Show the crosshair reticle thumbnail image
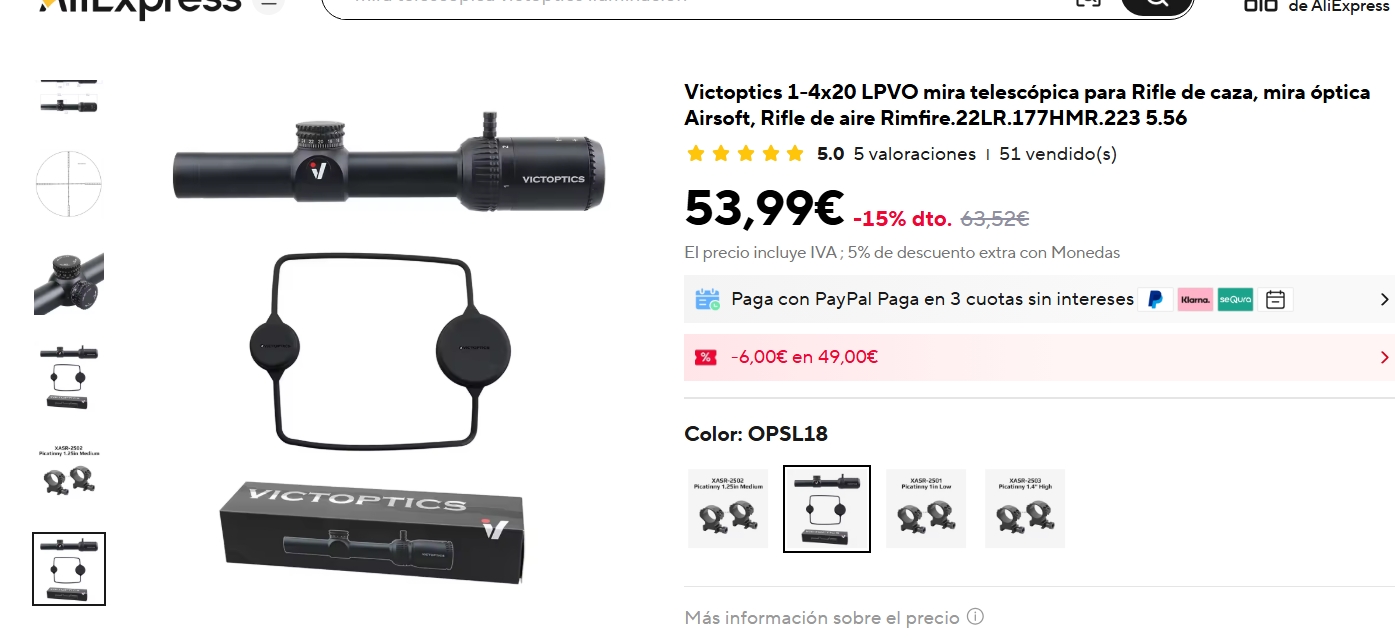This screenshot has width=1395, height=641. [x=69, y=184]
